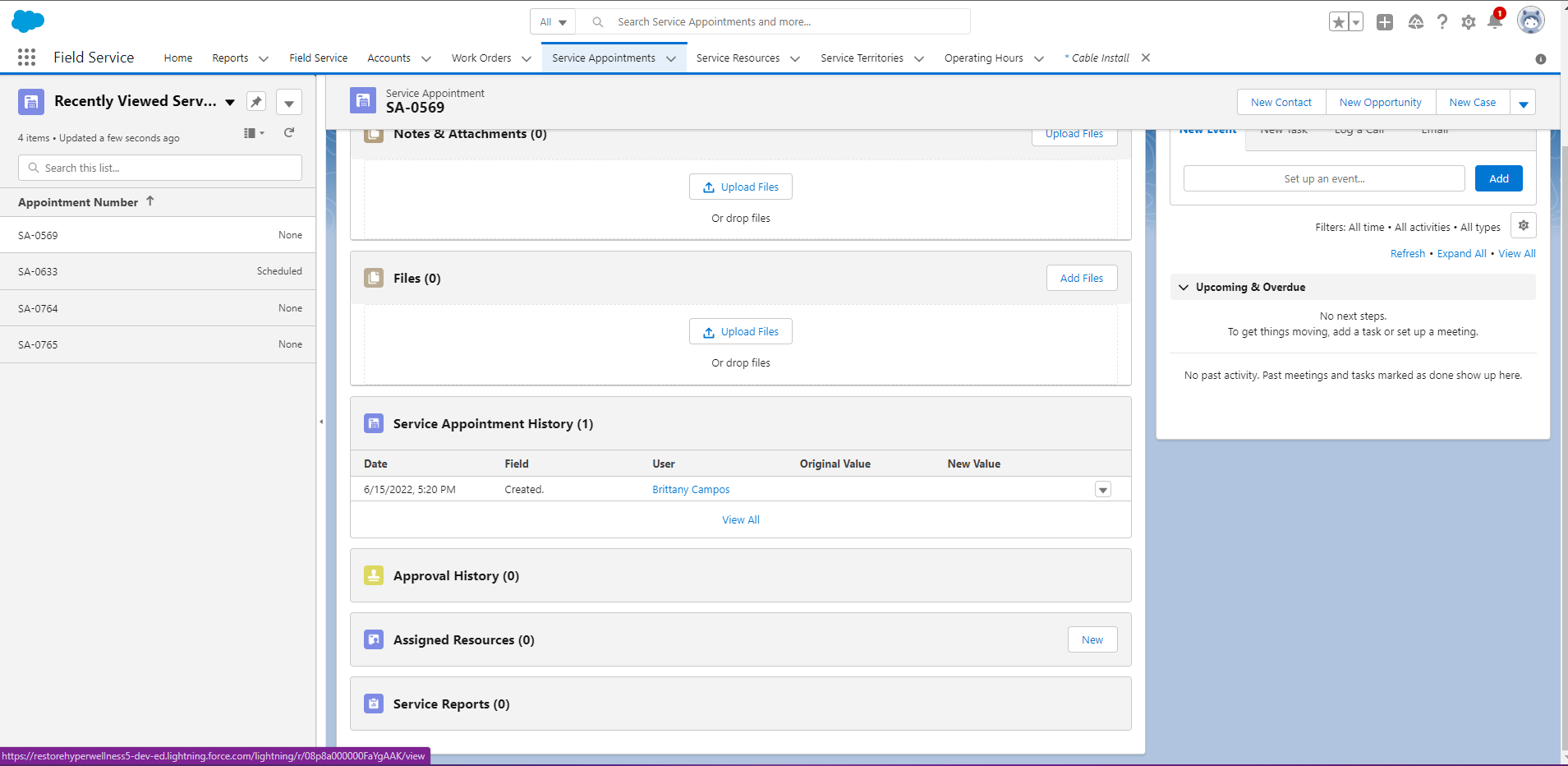The image size is (1568, 766).
Task: Click the Salesforce cloud logo
Action: [x=28, y=21]
